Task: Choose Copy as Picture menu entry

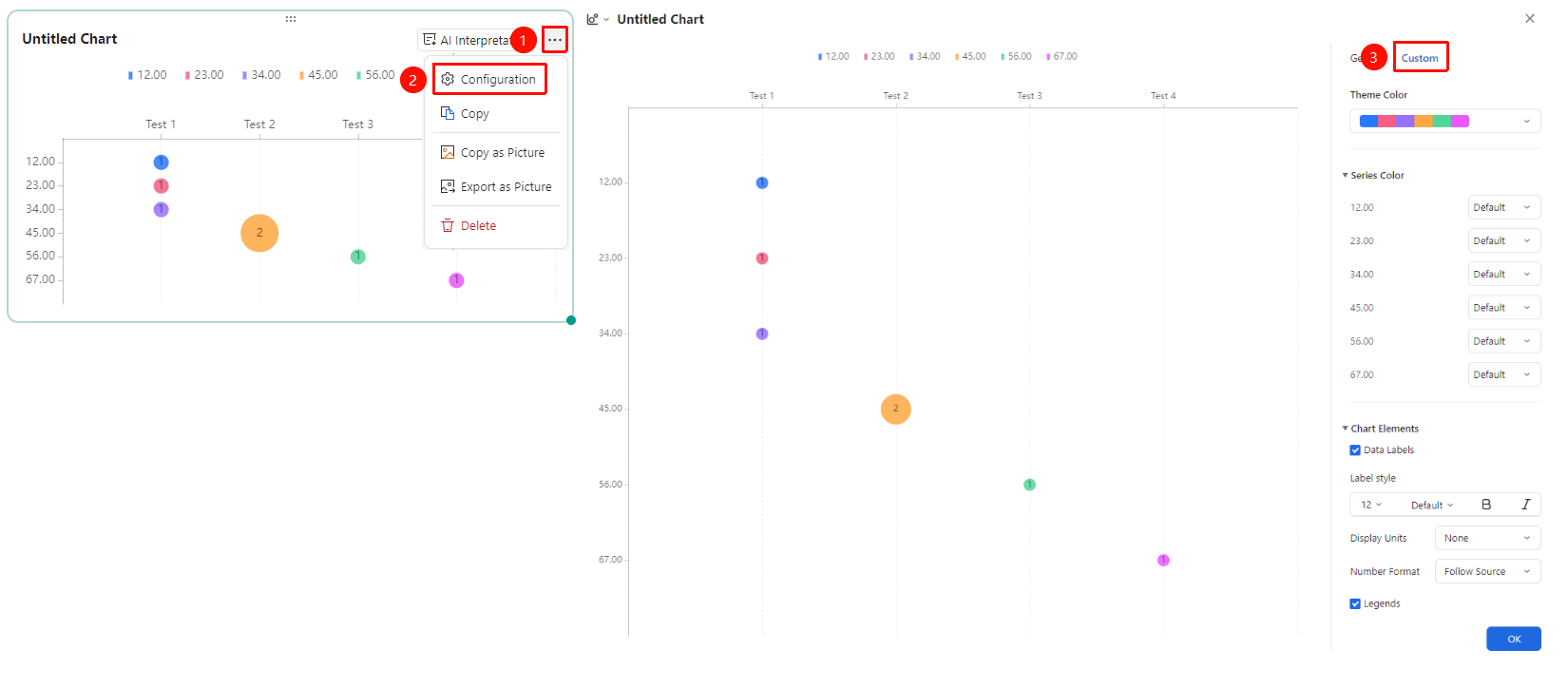Action: pos(492,152)
